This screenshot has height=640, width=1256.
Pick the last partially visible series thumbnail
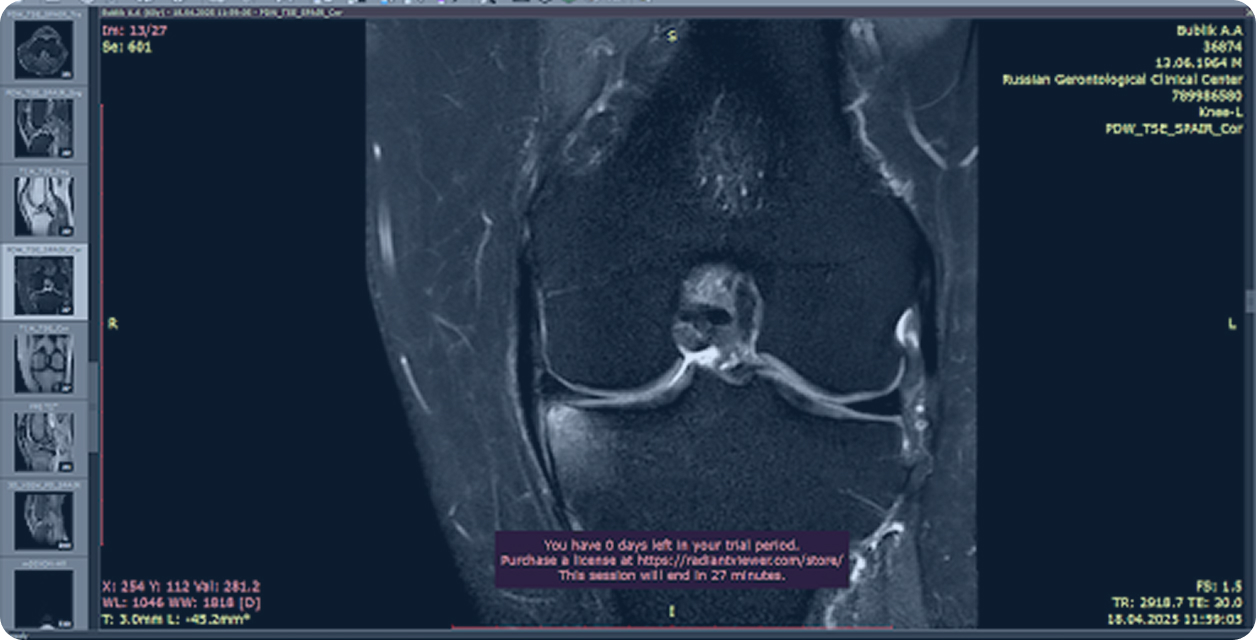[x=44, y=596]
